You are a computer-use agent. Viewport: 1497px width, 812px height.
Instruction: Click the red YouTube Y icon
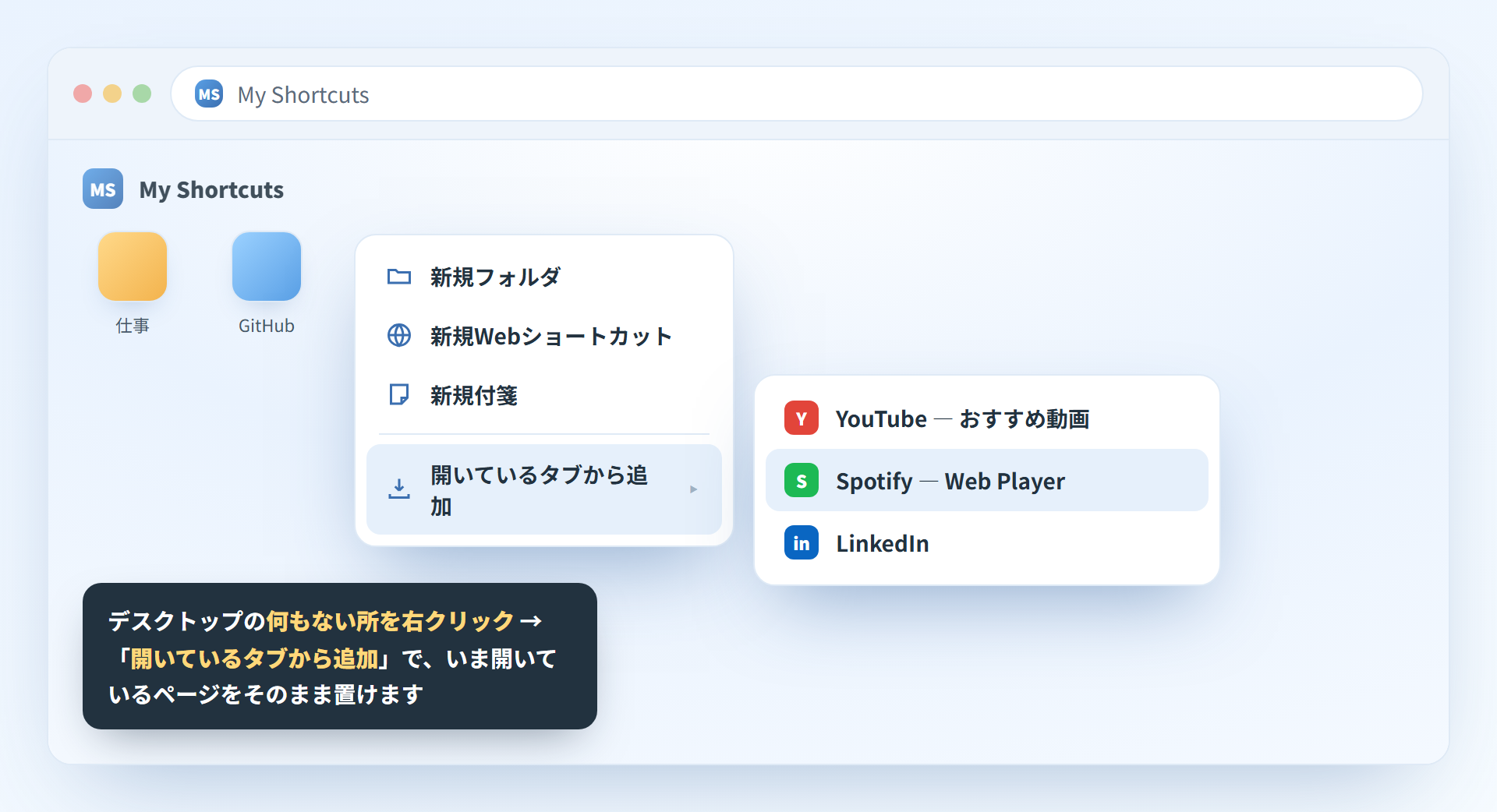(x=802, y=418)
